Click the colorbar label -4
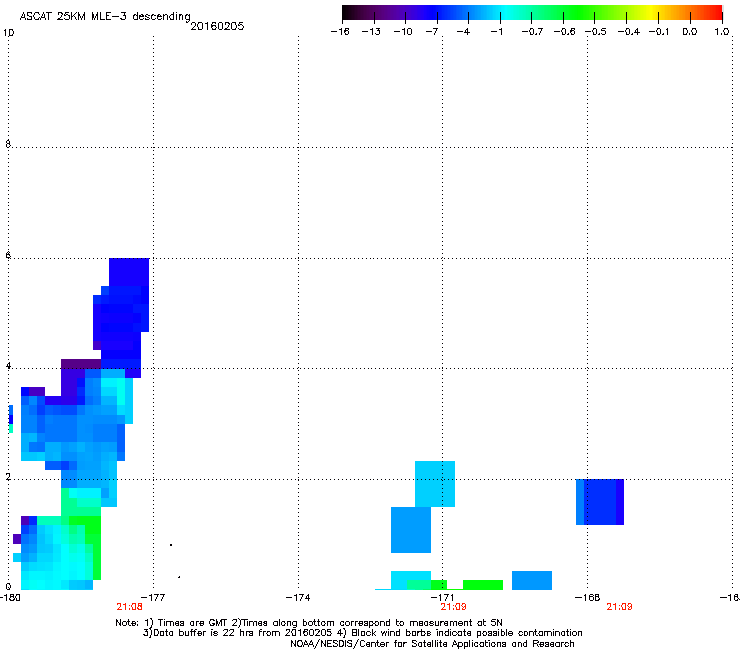 [463, 32]
